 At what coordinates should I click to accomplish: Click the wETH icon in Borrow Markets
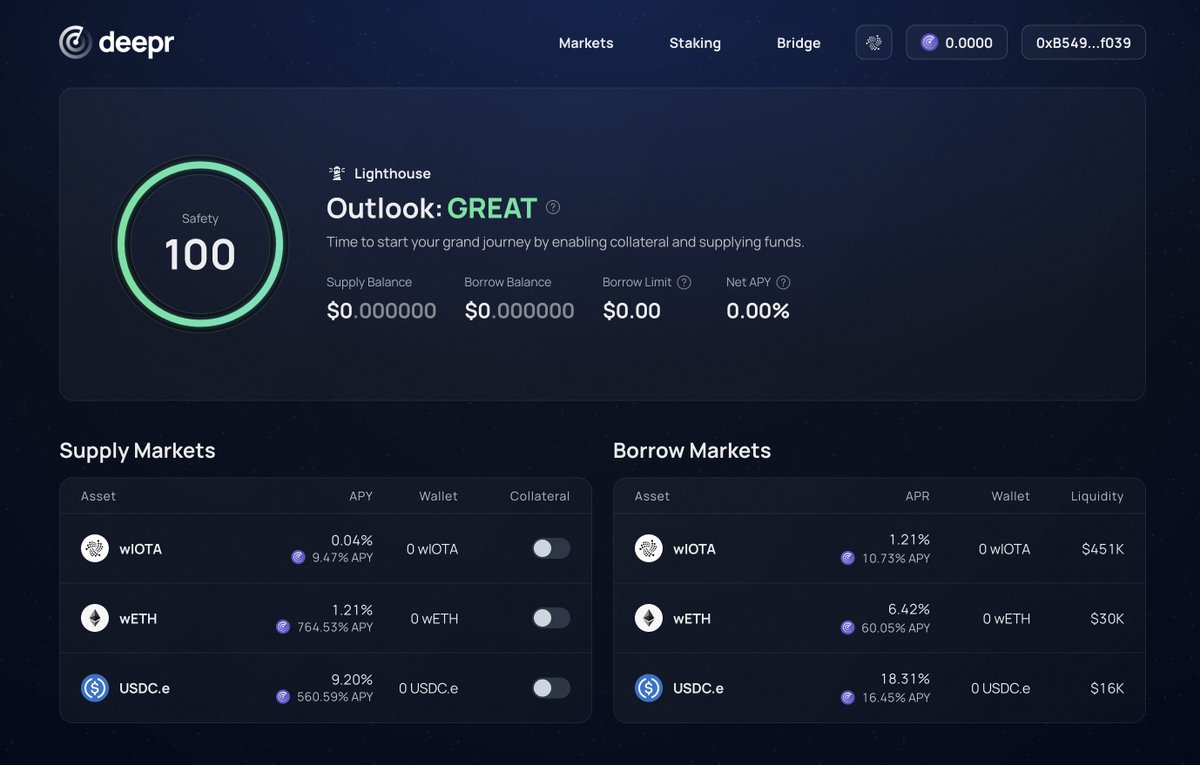coord(649,618)
